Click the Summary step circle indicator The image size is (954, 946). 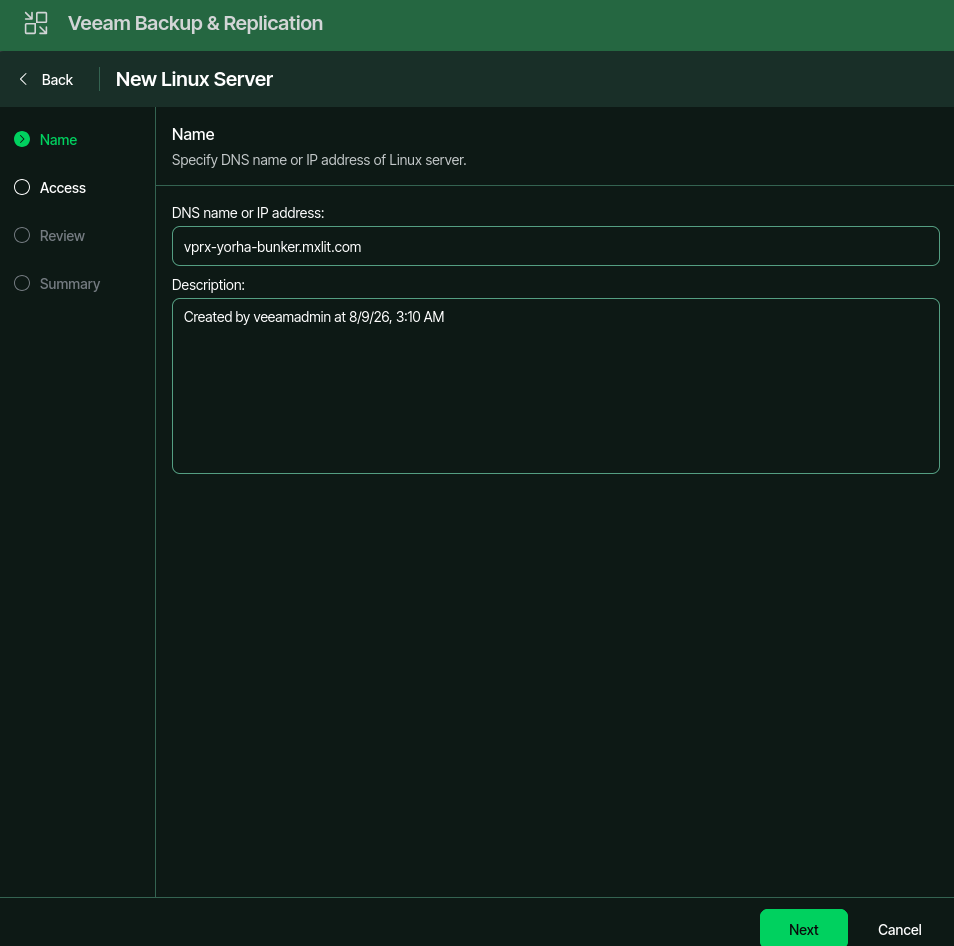pos(22,283)
